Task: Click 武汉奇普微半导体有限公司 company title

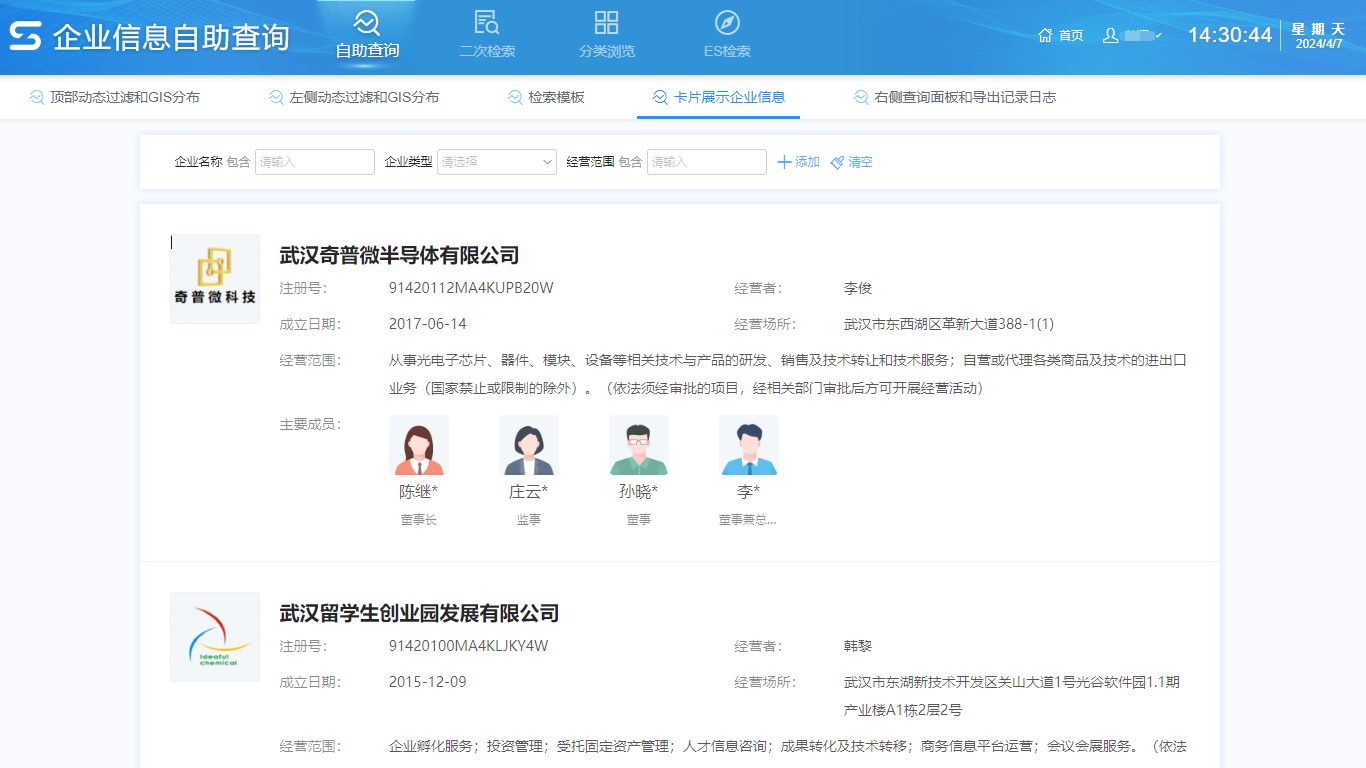Action: pyautogui.click(x=399, y=255)
